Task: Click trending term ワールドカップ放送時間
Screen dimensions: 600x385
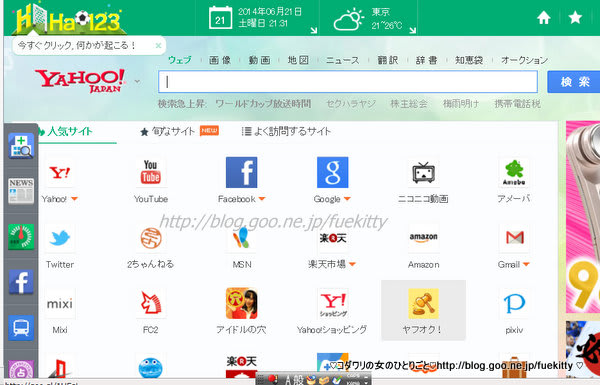Action: coord(263,104)
